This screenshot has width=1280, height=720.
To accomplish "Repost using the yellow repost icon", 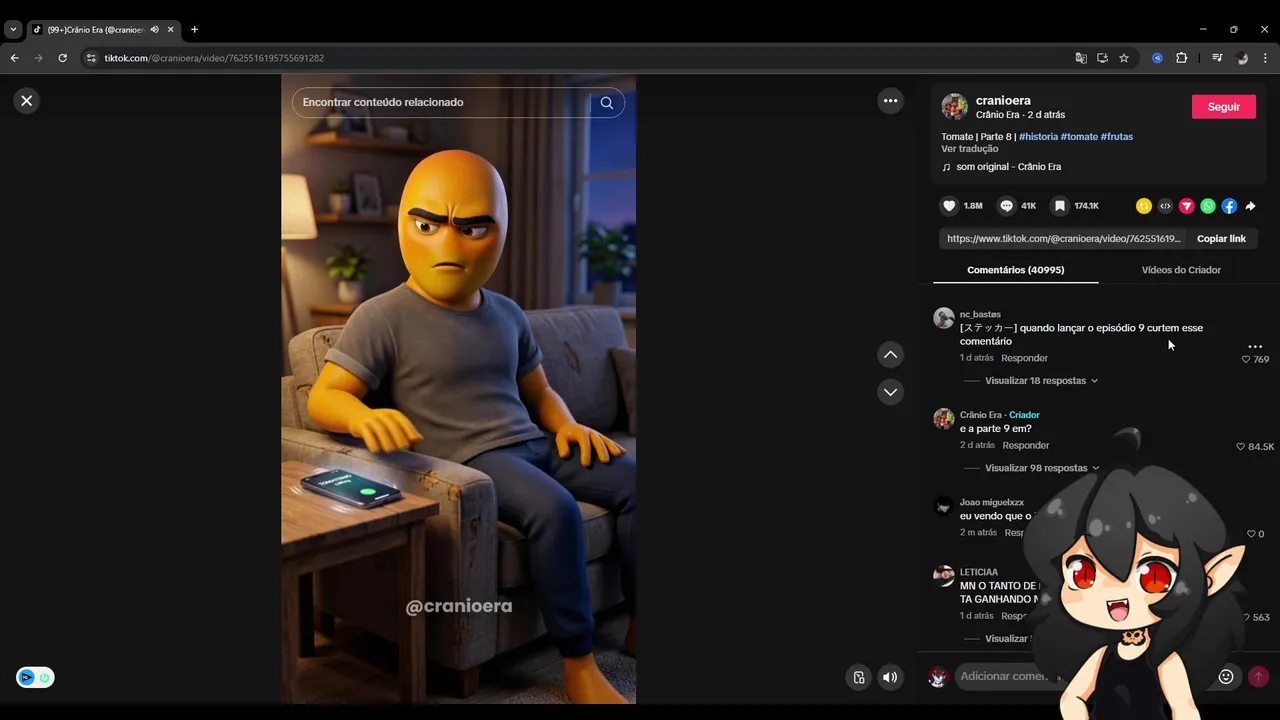I will (x=1144, y=206).
